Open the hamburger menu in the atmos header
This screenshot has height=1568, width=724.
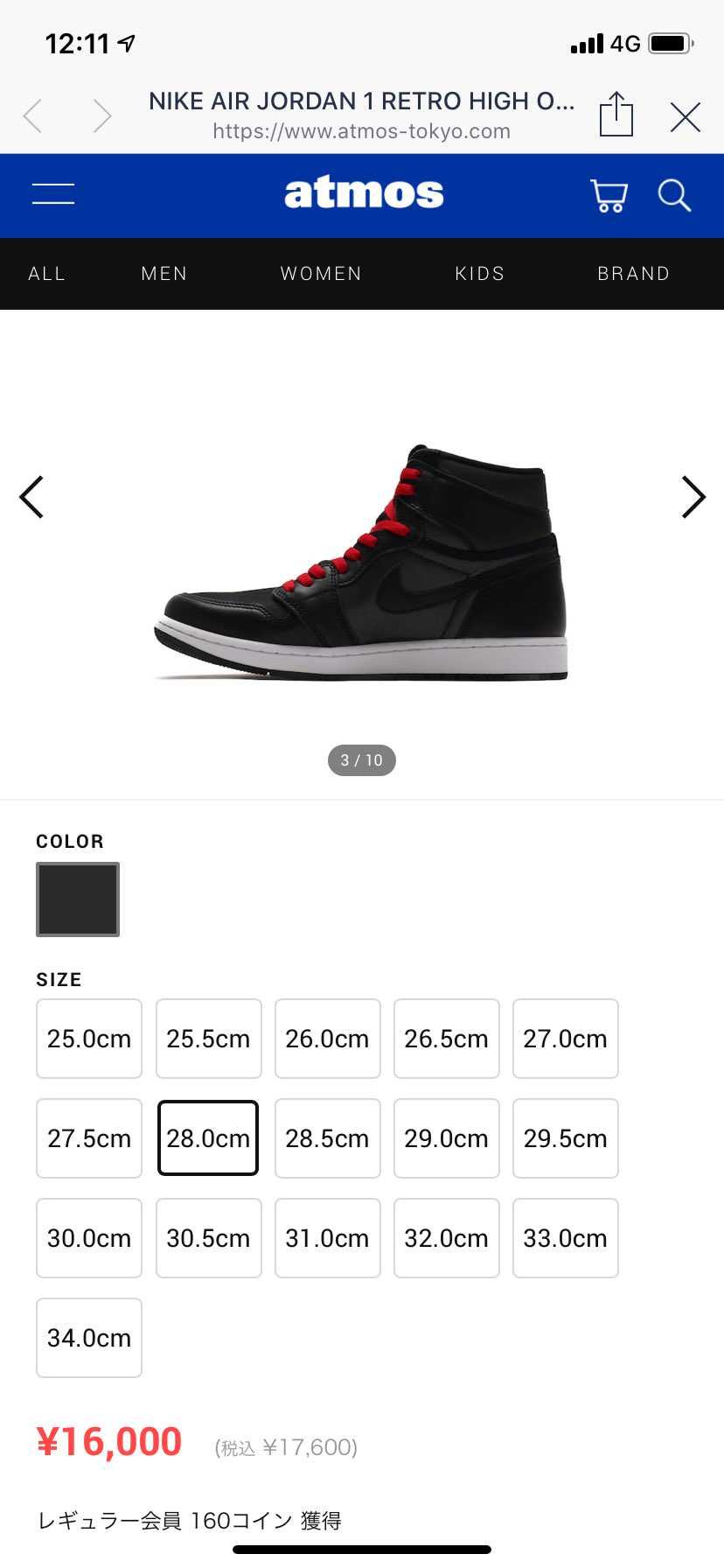[x=53, y=194]
